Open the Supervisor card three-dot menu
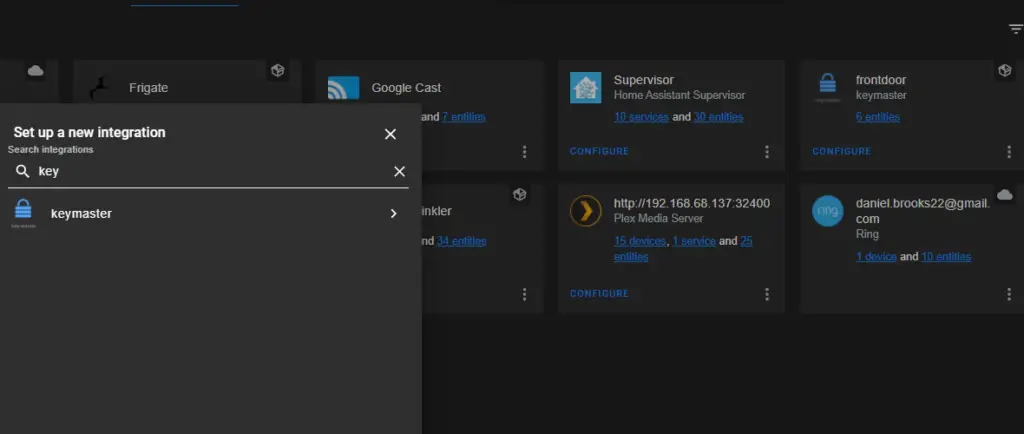The height and width of the screenshot is (434, 1024). pos(767,151)
